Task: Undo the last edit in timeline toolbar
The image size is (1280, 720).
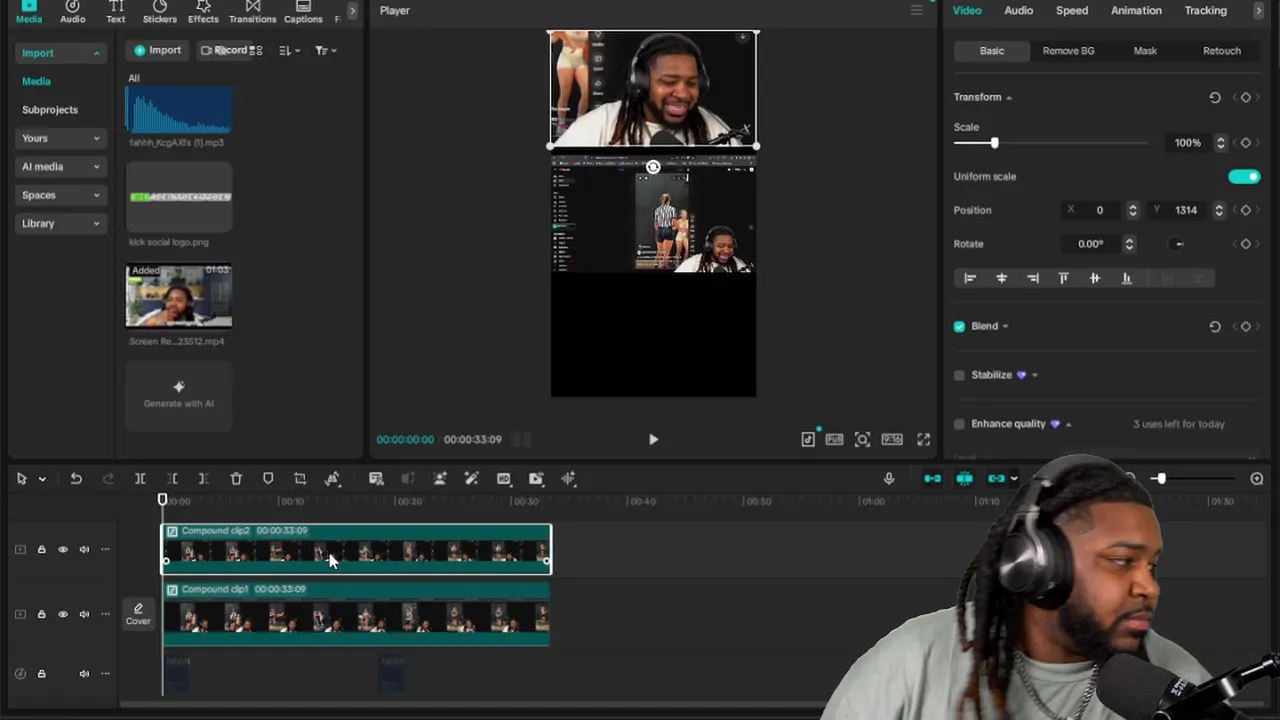Action: pos(76,479)
